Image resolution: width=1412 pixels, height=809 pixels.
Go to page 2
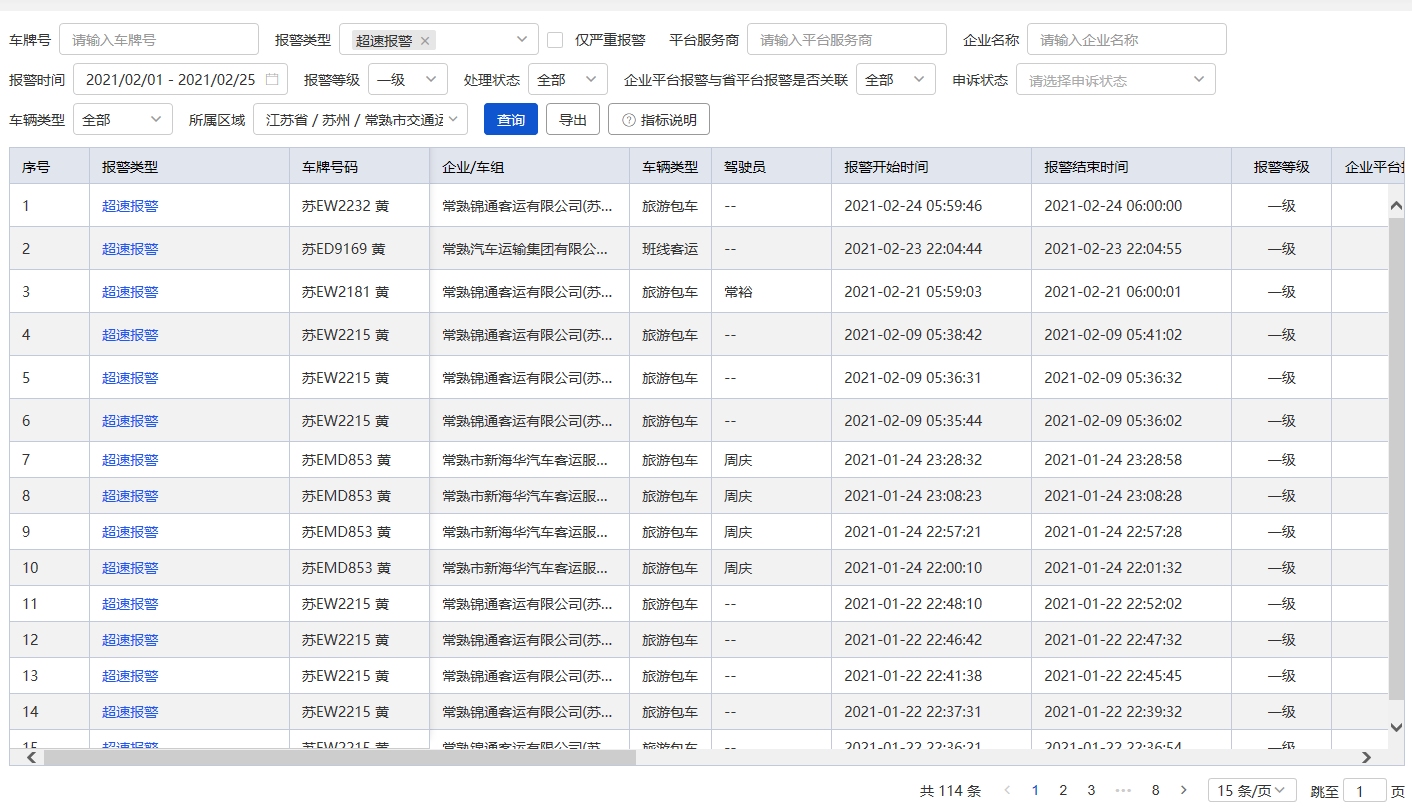click(1063, 790)
